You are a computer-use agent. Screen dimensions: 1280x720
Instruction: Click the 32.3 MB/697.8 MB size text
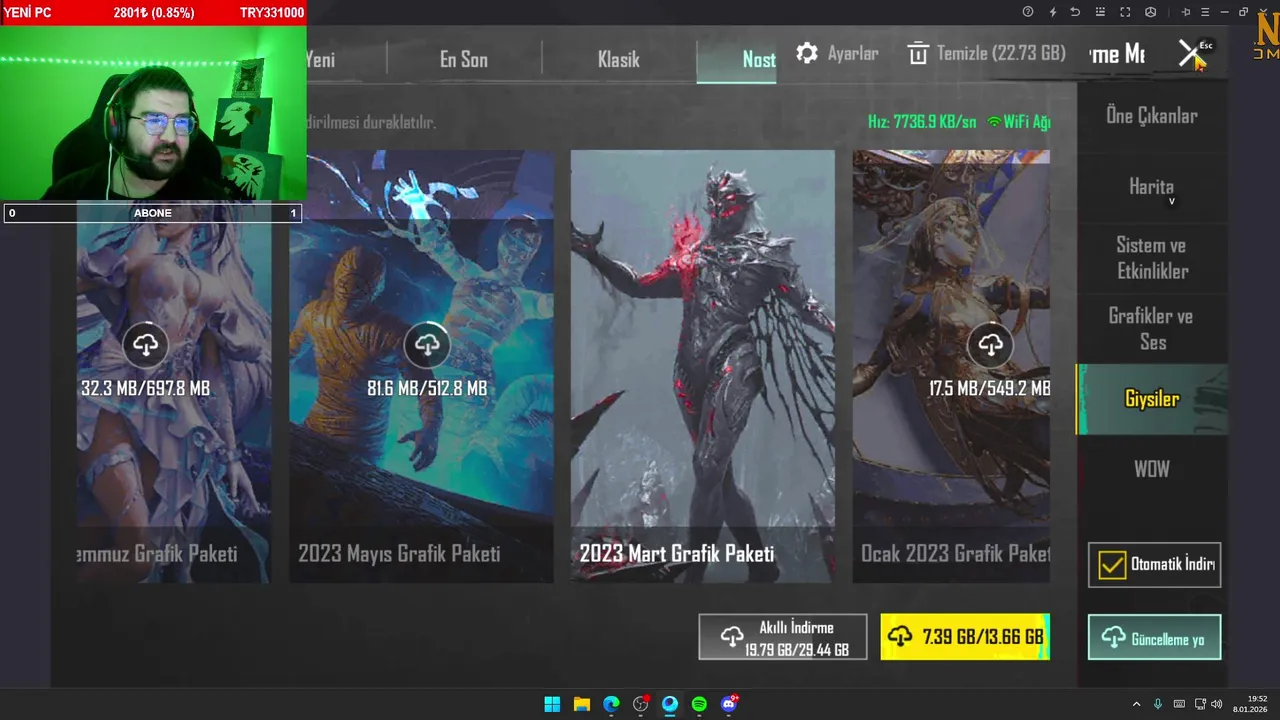coord(146,388)
